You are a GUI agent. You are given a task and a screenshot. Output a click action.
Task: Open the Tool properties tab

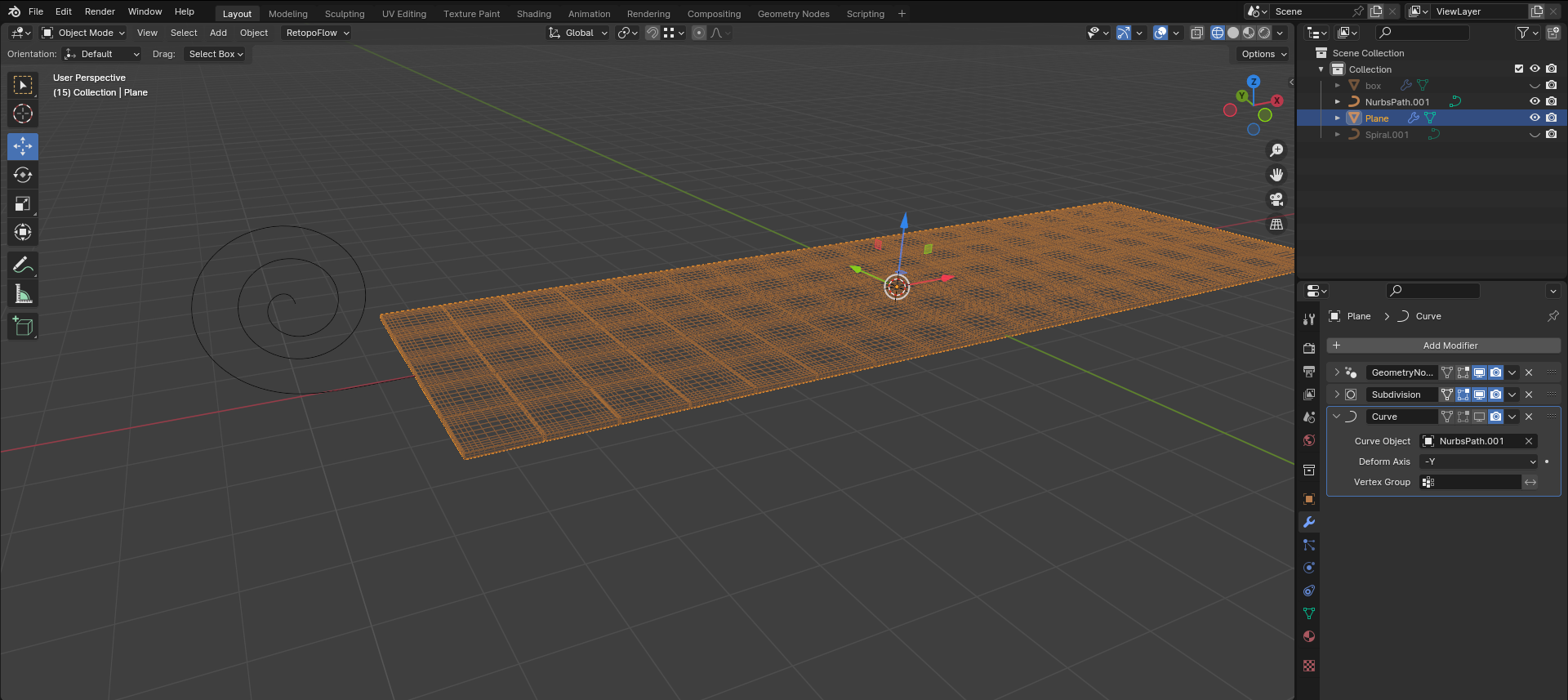point(1309,319)
